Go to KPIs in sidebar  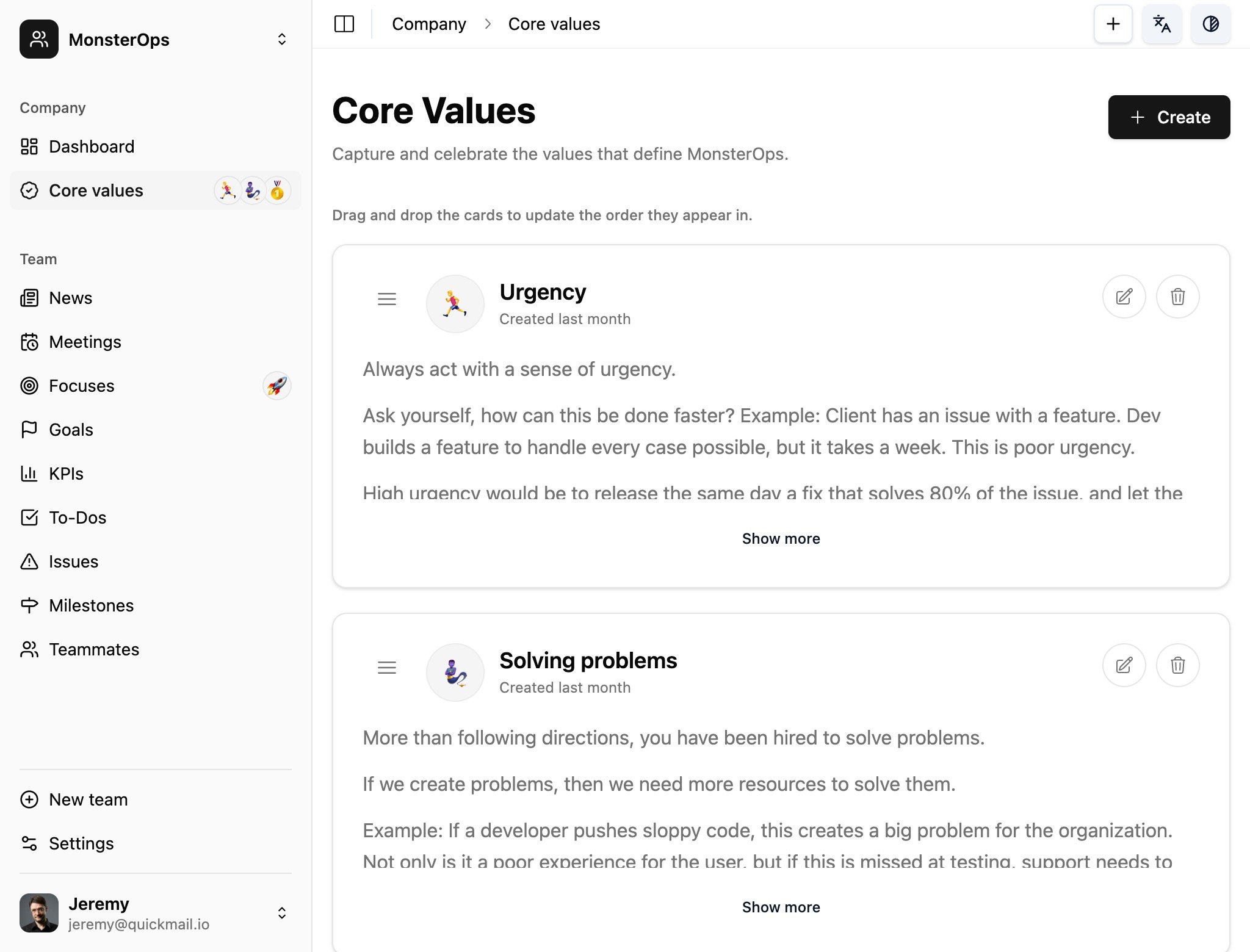(x=66, y=474)
